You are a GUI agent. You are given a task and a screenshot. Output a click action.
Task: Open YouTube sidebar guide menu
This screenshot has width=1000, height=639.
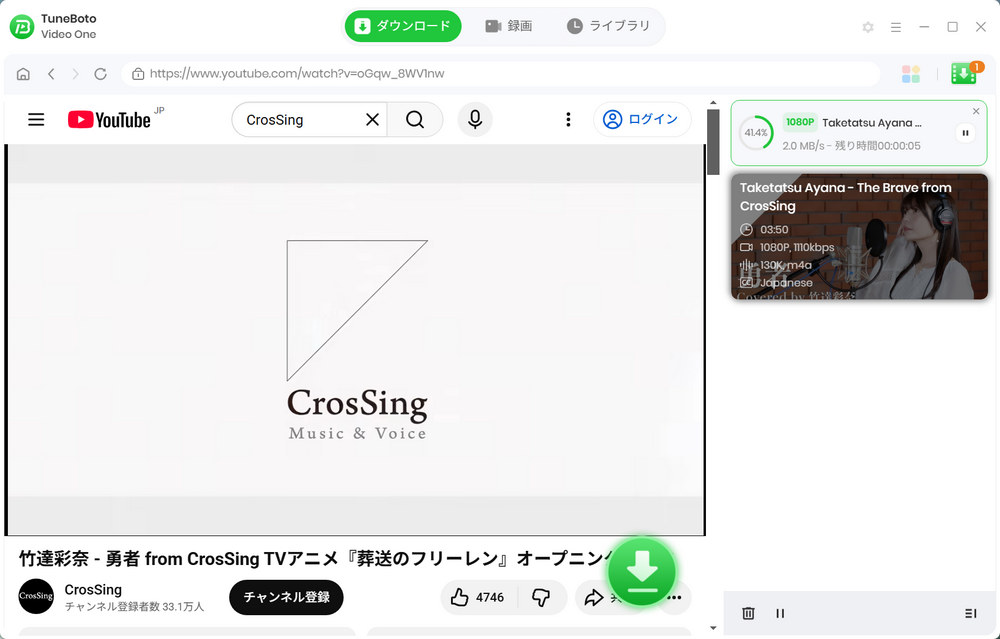coord(36,119)
